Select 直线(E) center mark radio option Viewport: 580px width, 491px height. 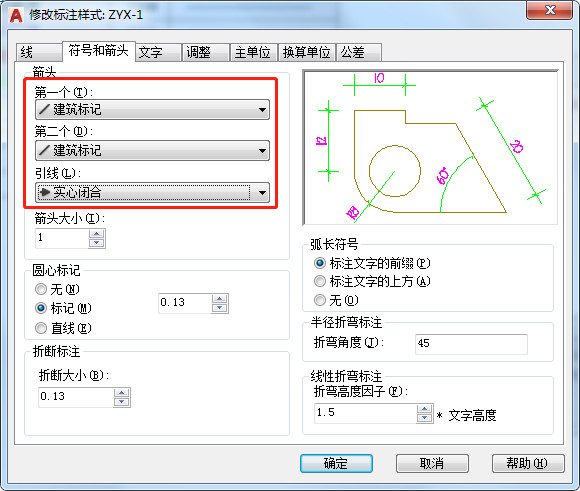click(x=41, y=328)
